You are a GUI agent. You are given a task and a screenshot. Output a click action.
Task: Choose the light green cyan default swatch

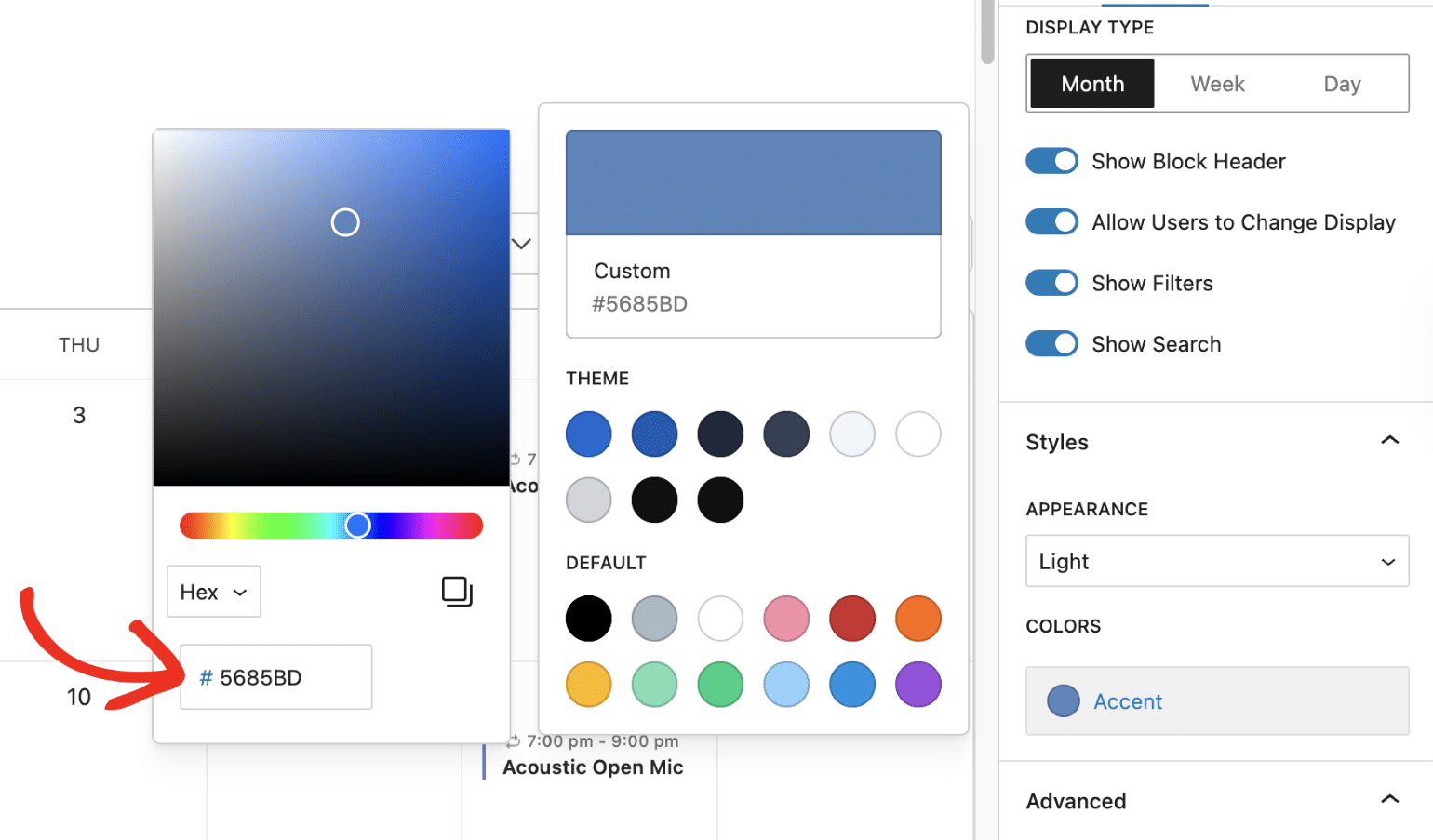pos(655,685)
